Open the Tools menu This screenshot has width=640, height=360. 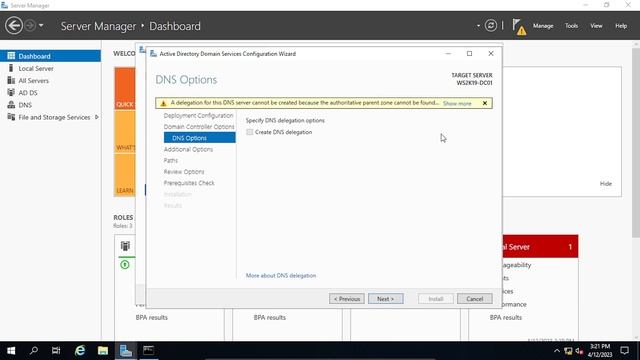[571, 26]
